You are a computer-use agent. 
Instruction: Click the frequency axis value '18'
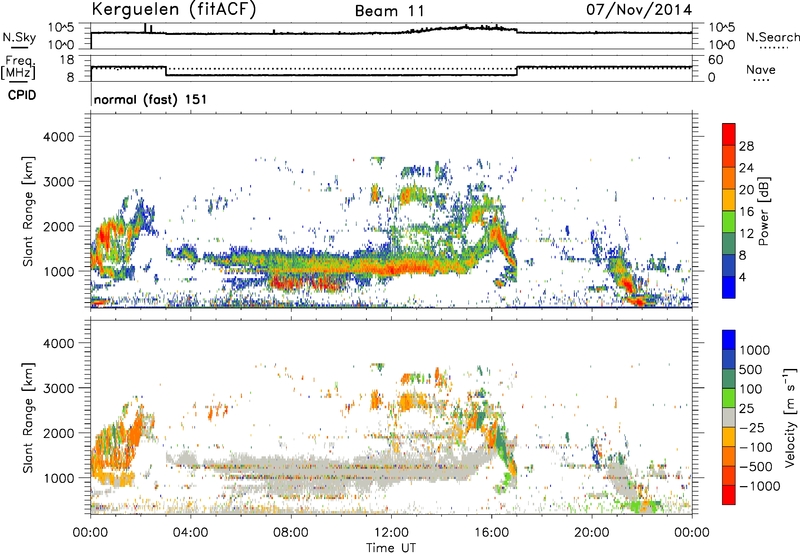67,60
